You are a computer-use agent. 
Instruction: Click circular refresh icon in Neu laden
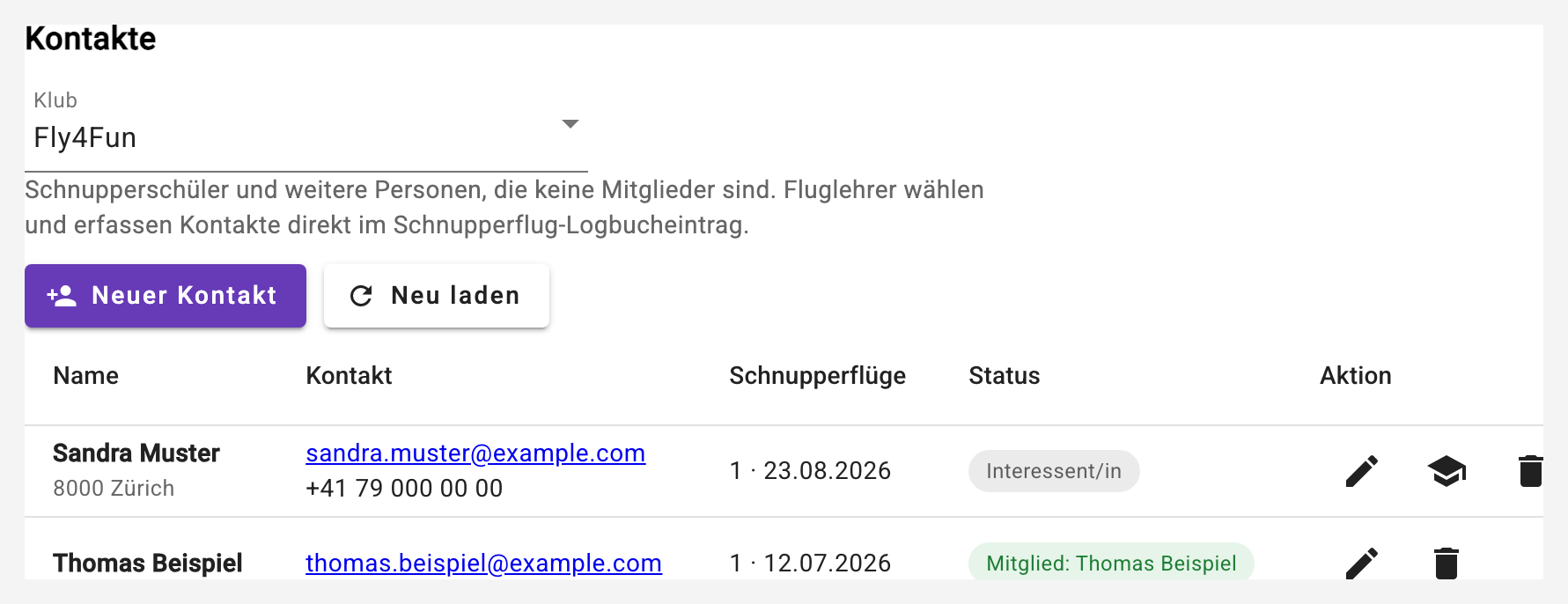(x=361, y=296)
